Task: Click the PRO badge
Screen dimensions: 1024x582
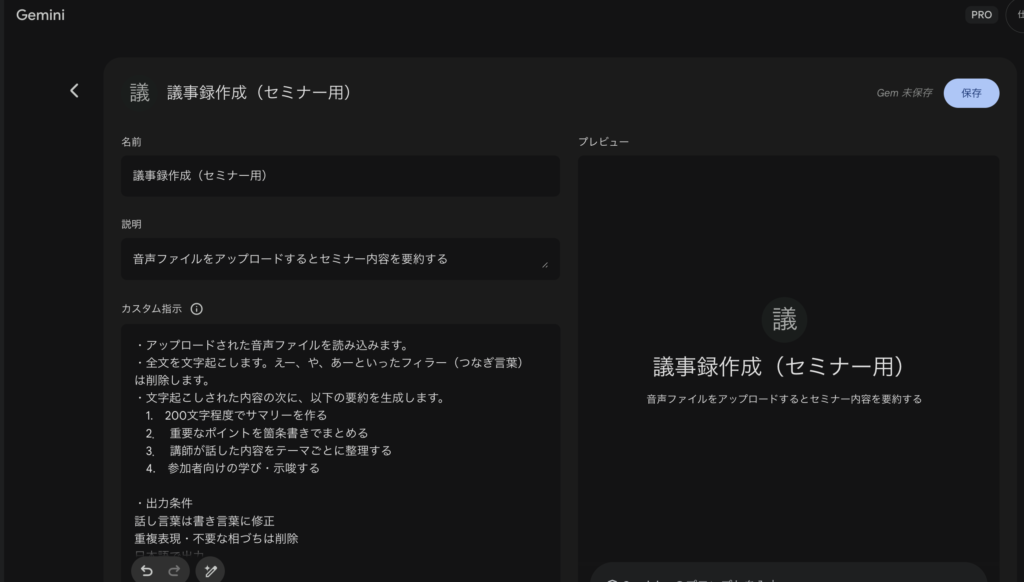Action: [x=981, y=15]
